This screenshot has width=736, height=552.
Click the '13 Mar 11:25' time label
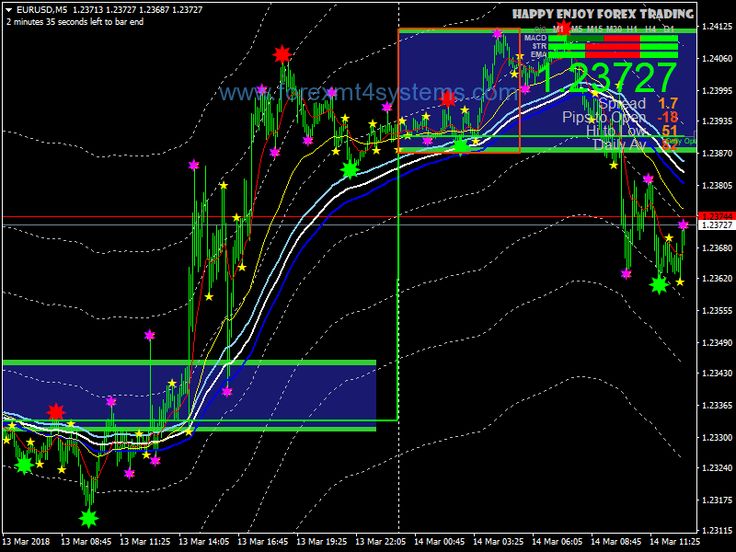(x=145, y=542)
